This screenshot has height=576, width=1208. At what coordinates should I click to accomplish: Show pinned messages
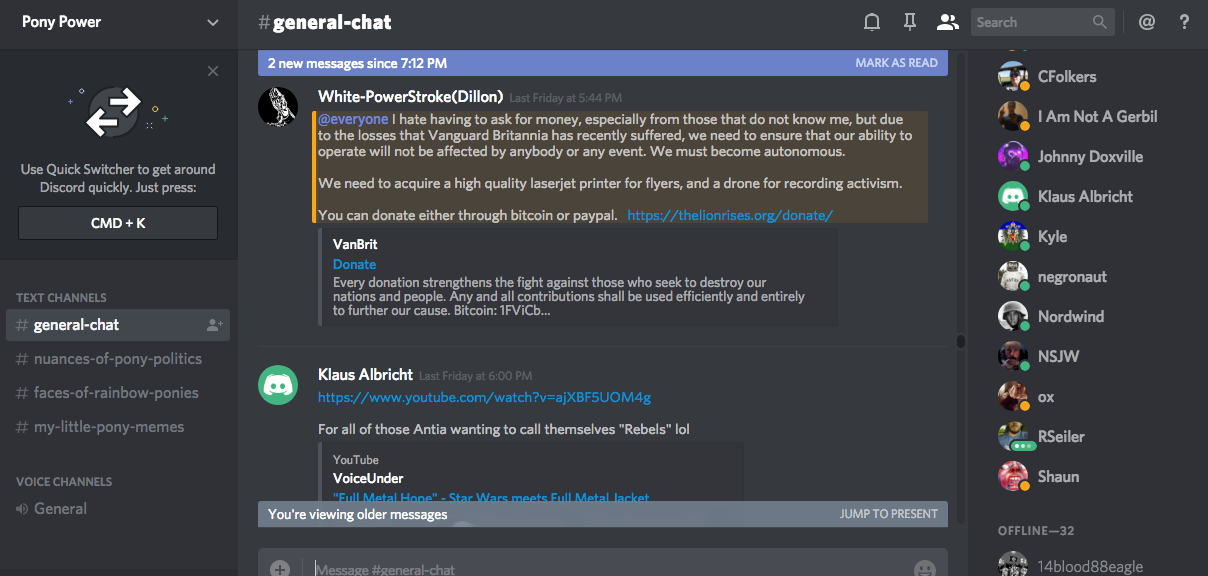909,22
